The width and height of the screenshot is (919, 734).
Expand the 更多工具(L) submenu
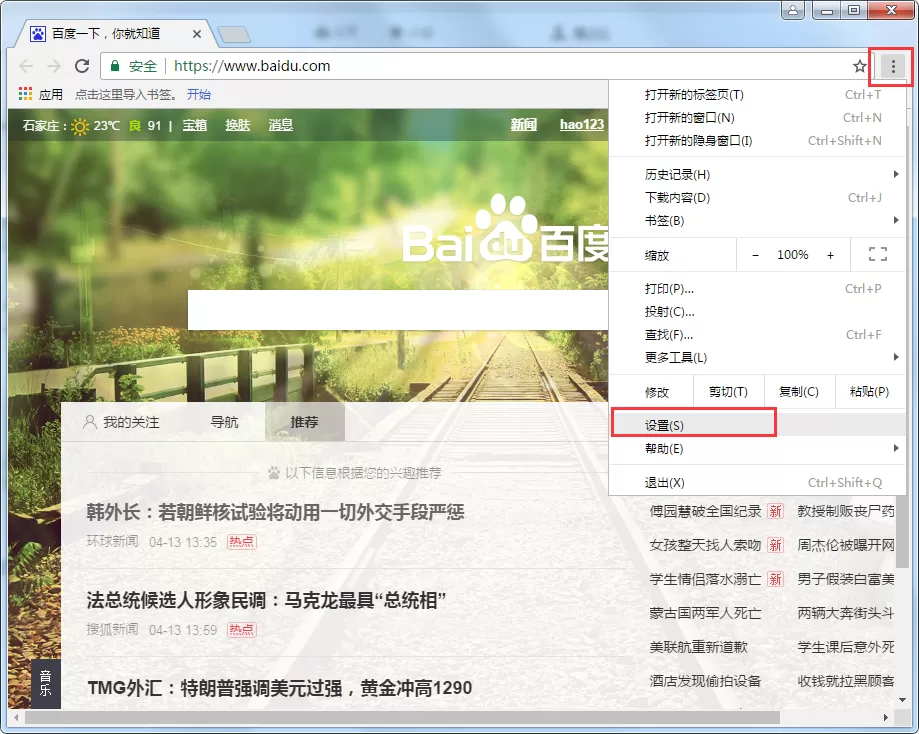757,358
